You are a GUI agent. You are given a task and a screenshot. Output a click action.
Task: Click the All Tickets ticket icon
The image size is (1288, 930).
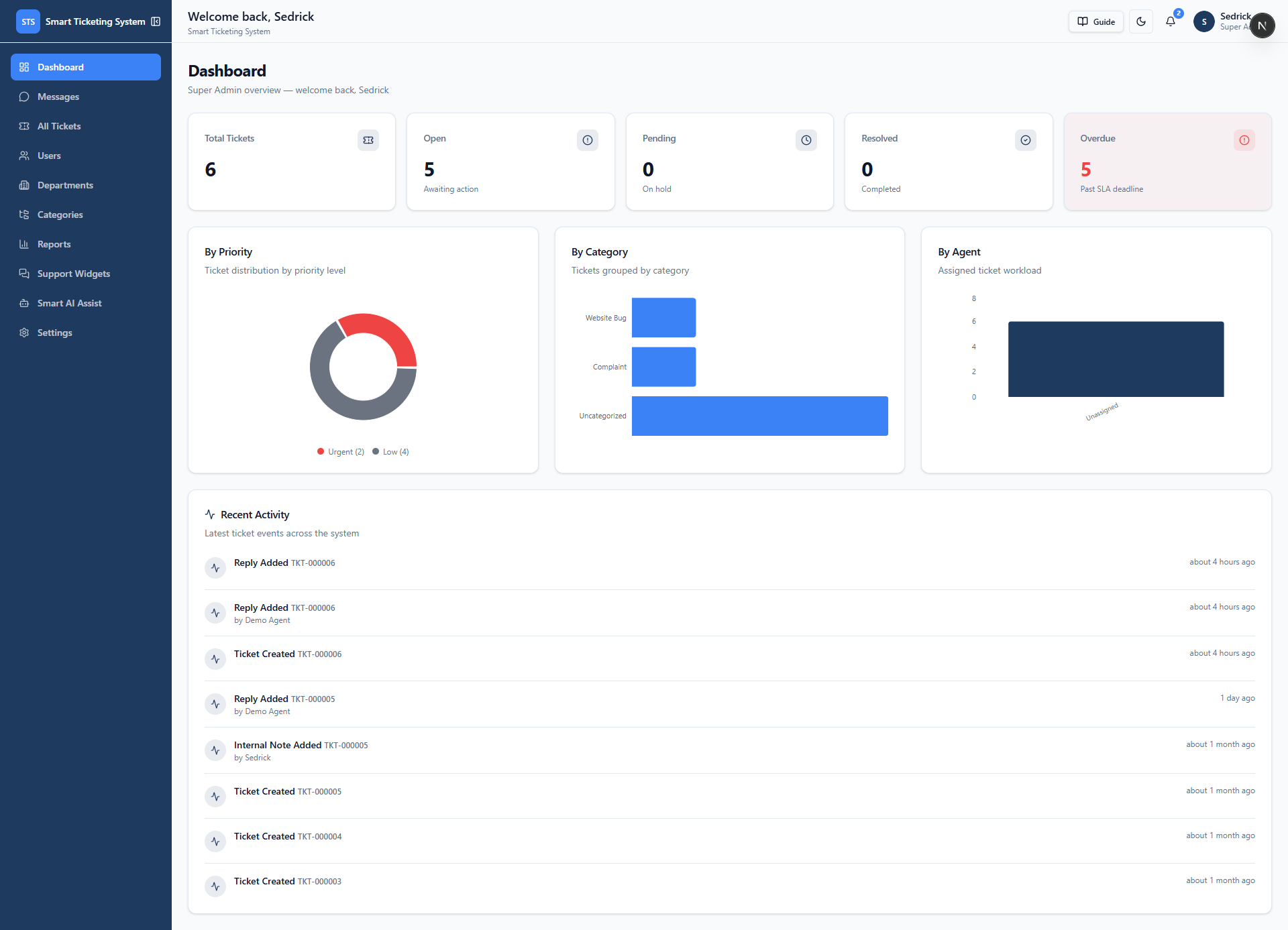coord(24,126)
